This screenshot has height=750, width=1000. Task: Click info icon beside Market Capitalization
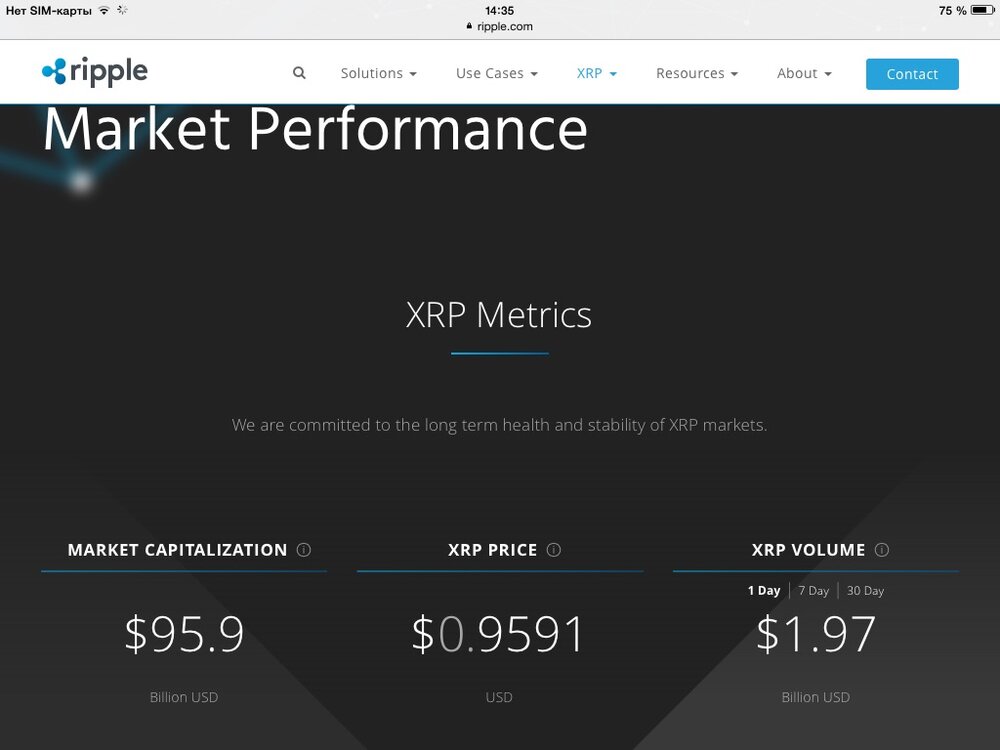point(304,550)
